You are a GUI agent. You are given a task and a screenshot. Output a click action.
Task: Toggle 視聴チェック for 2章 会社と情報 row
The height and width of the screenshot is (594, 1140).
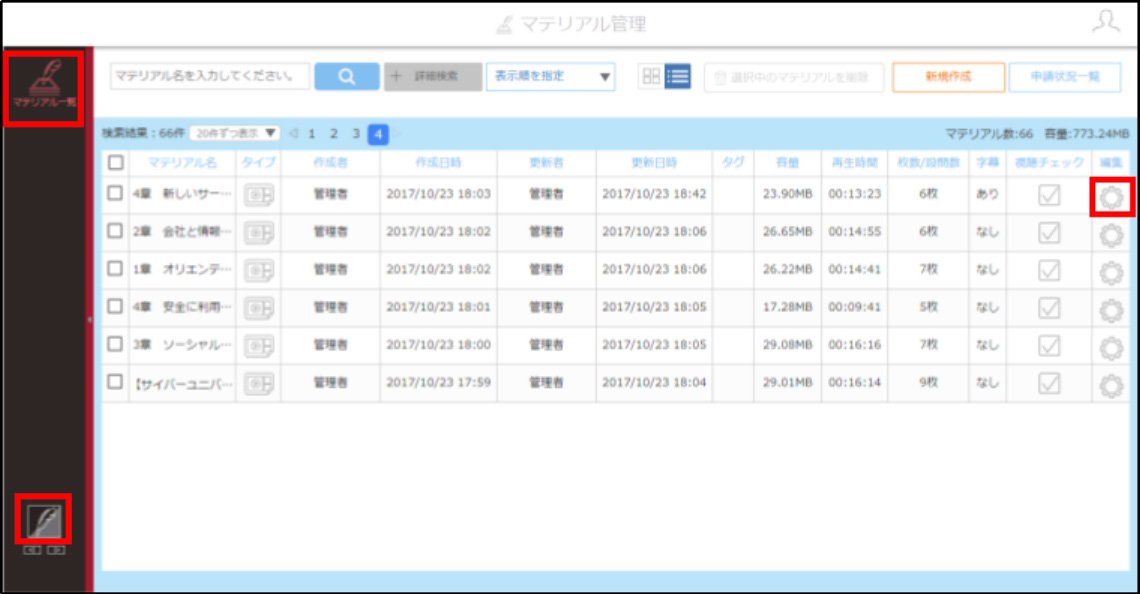[x=1049, y=233]
